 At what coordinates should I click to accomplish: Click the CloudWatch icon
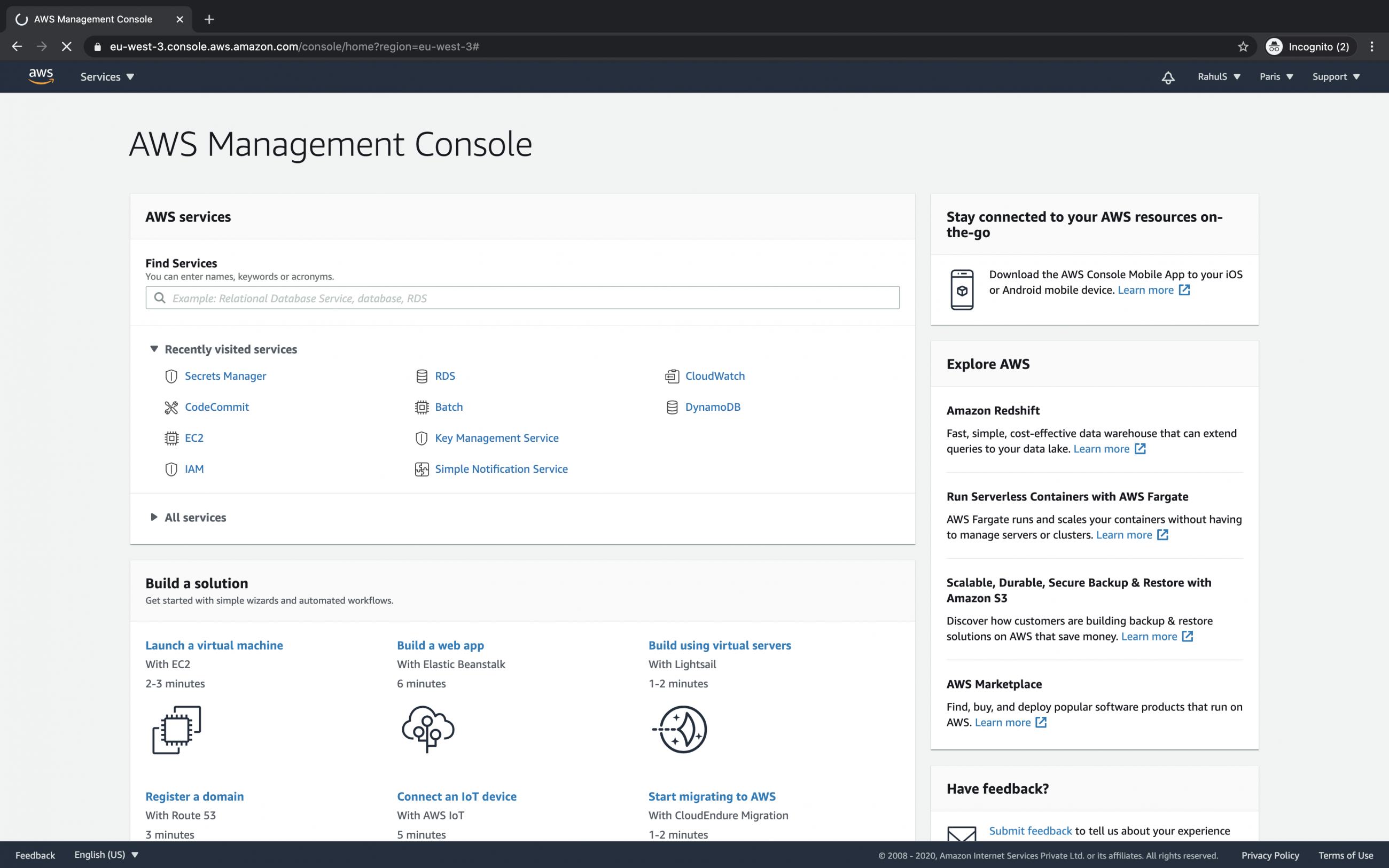[672, 376]
